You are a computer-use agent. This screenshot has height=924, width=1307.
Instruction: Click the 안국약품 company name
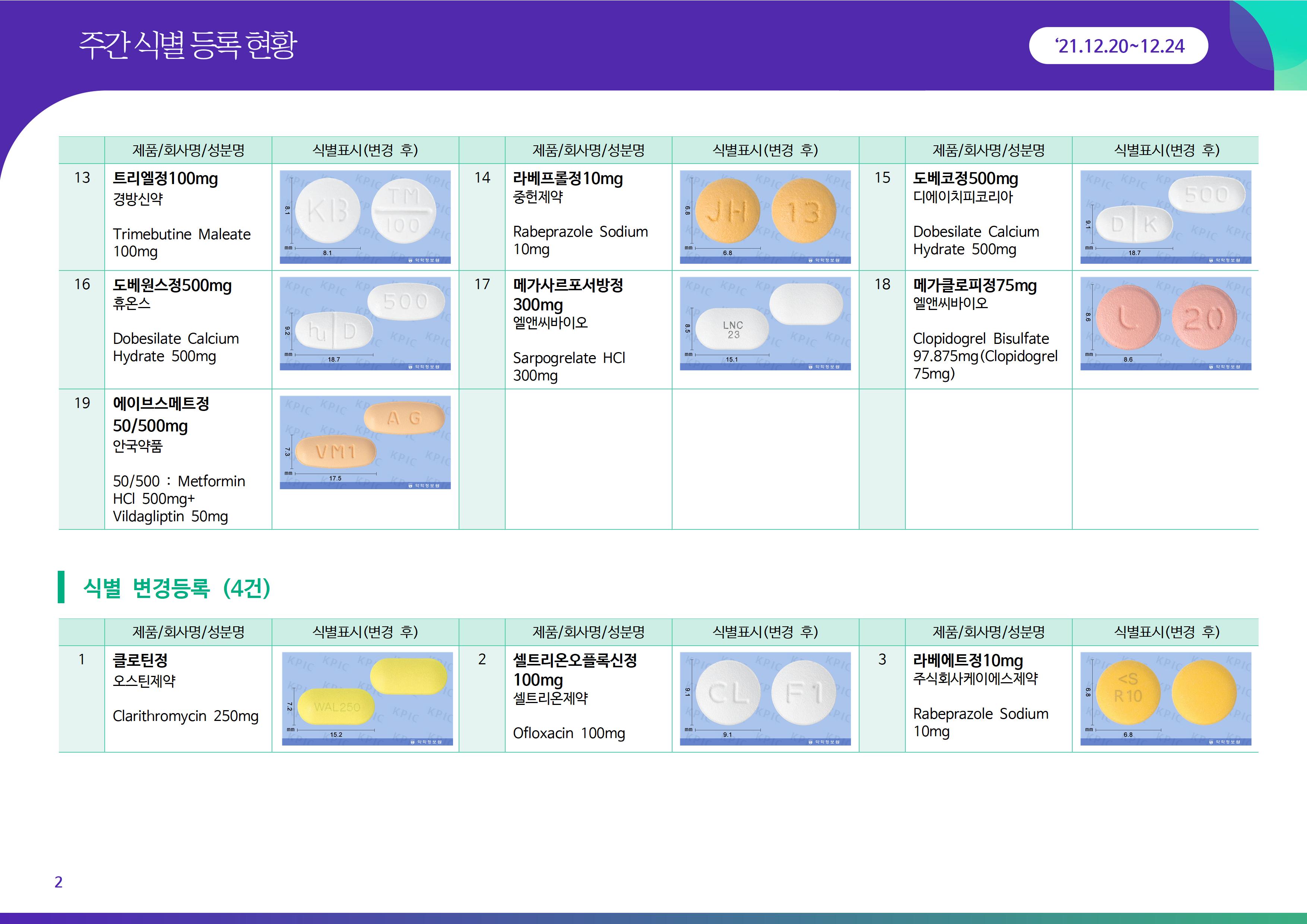(x=137, y=446)
